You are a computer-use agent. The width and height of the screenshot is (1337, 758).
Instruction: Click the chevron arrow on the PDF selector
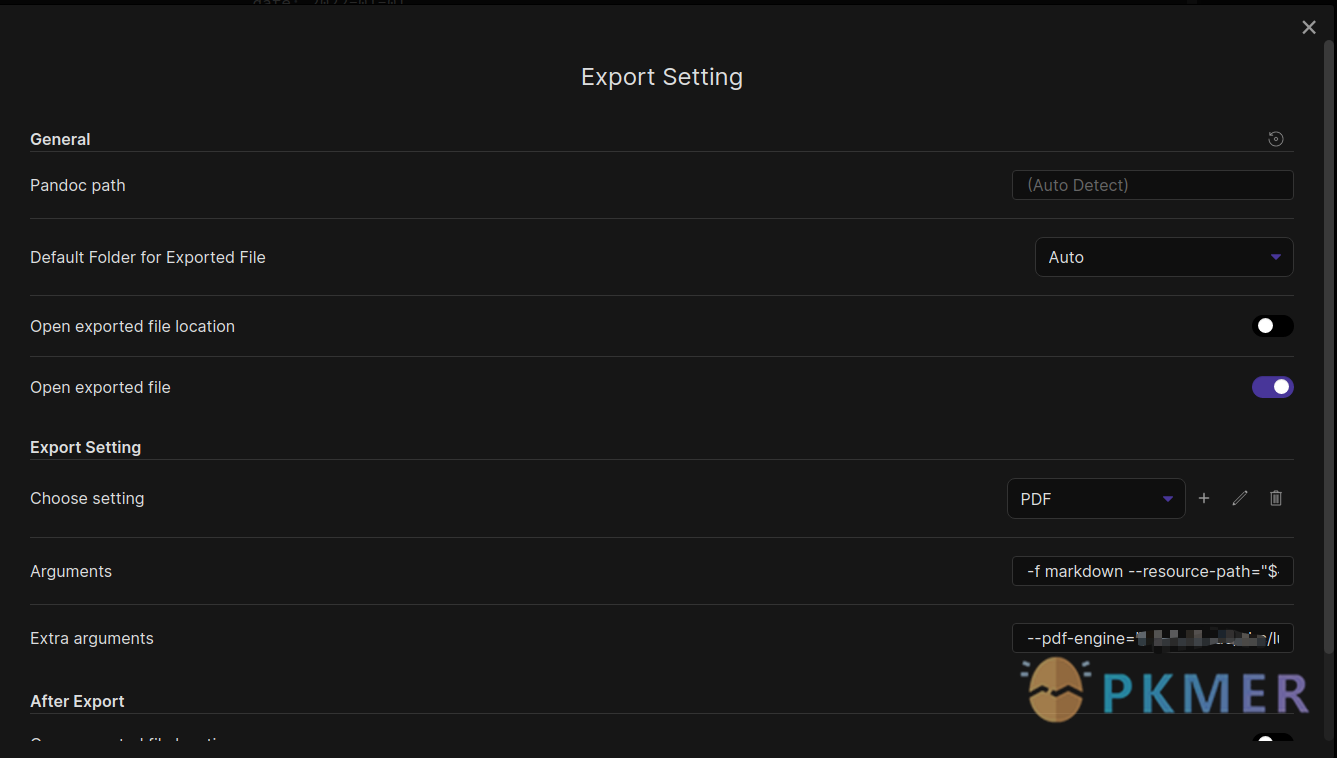(1167, 498)
